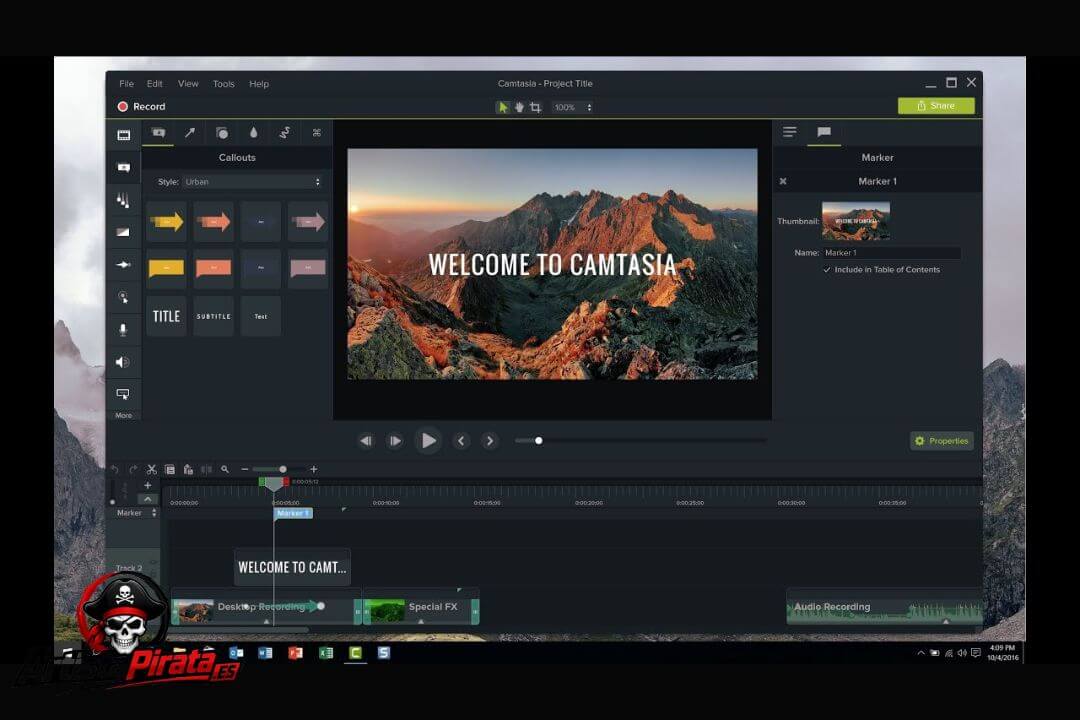Step to the previous frame

366,440
